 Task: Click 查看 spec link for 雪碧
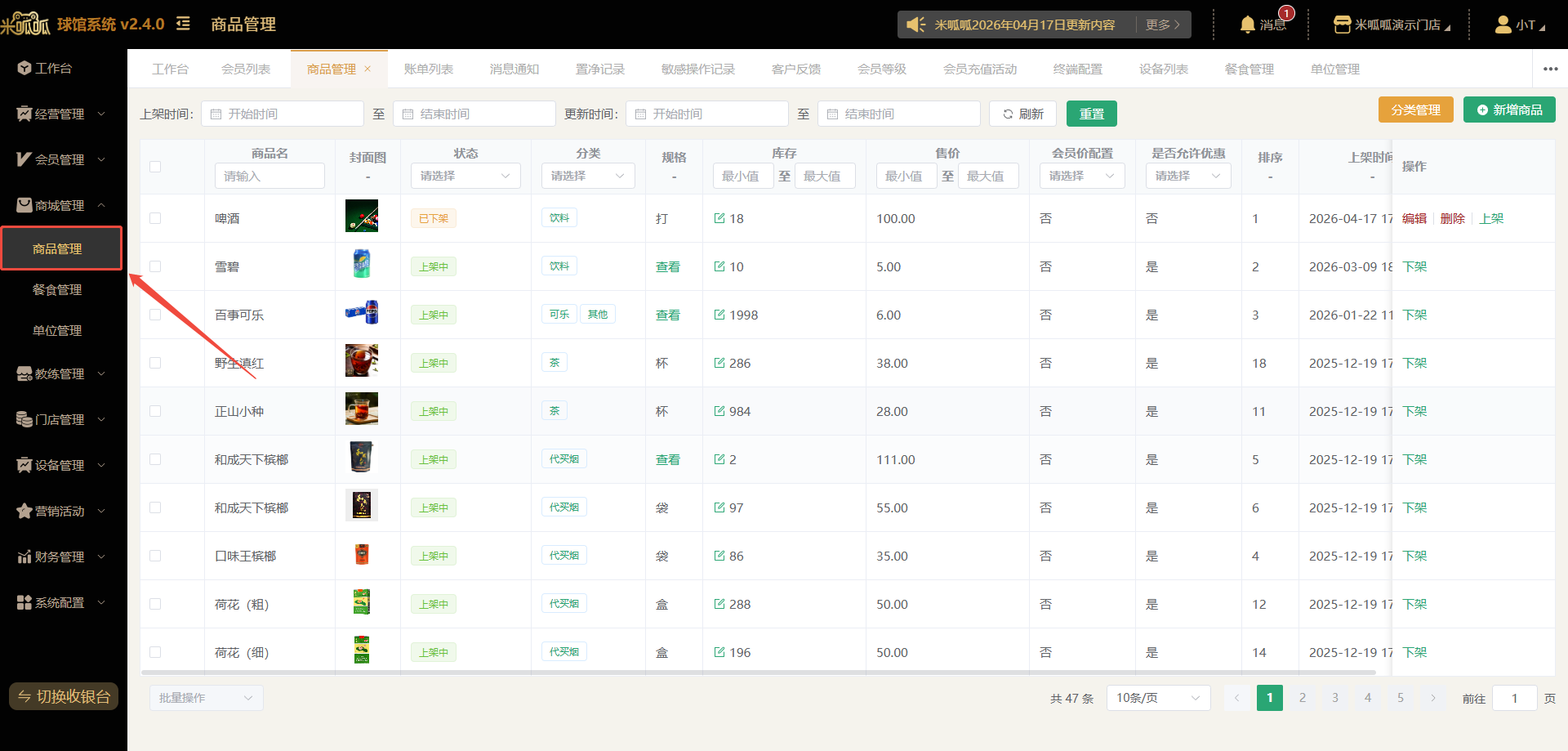pos(668,266)
